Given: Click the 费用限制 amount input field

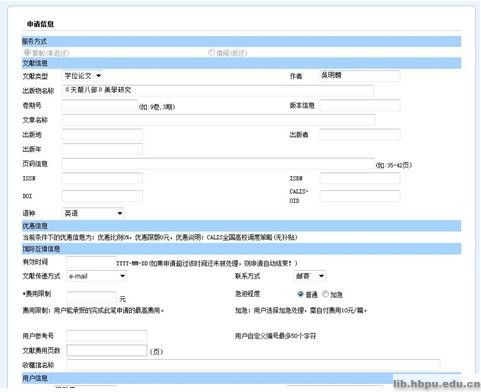Looking at the screenshot, I should pos(92,297).
